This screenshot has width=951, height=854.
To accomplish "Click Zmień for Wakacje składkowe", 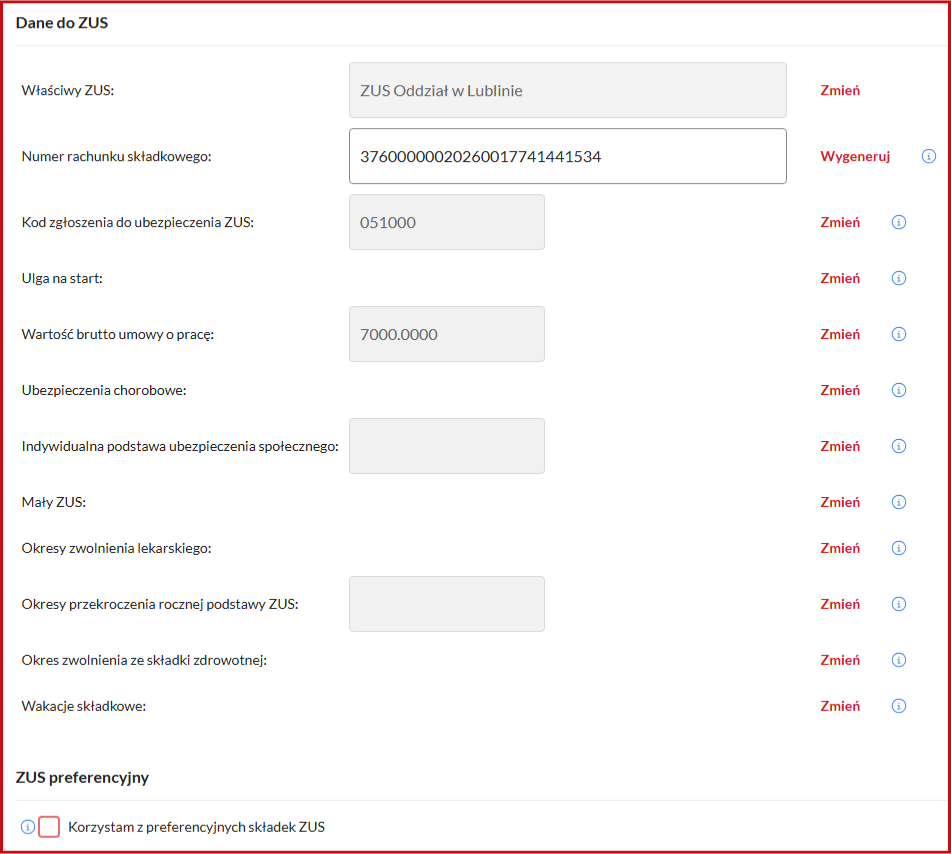I will click(x=840, y=706).
